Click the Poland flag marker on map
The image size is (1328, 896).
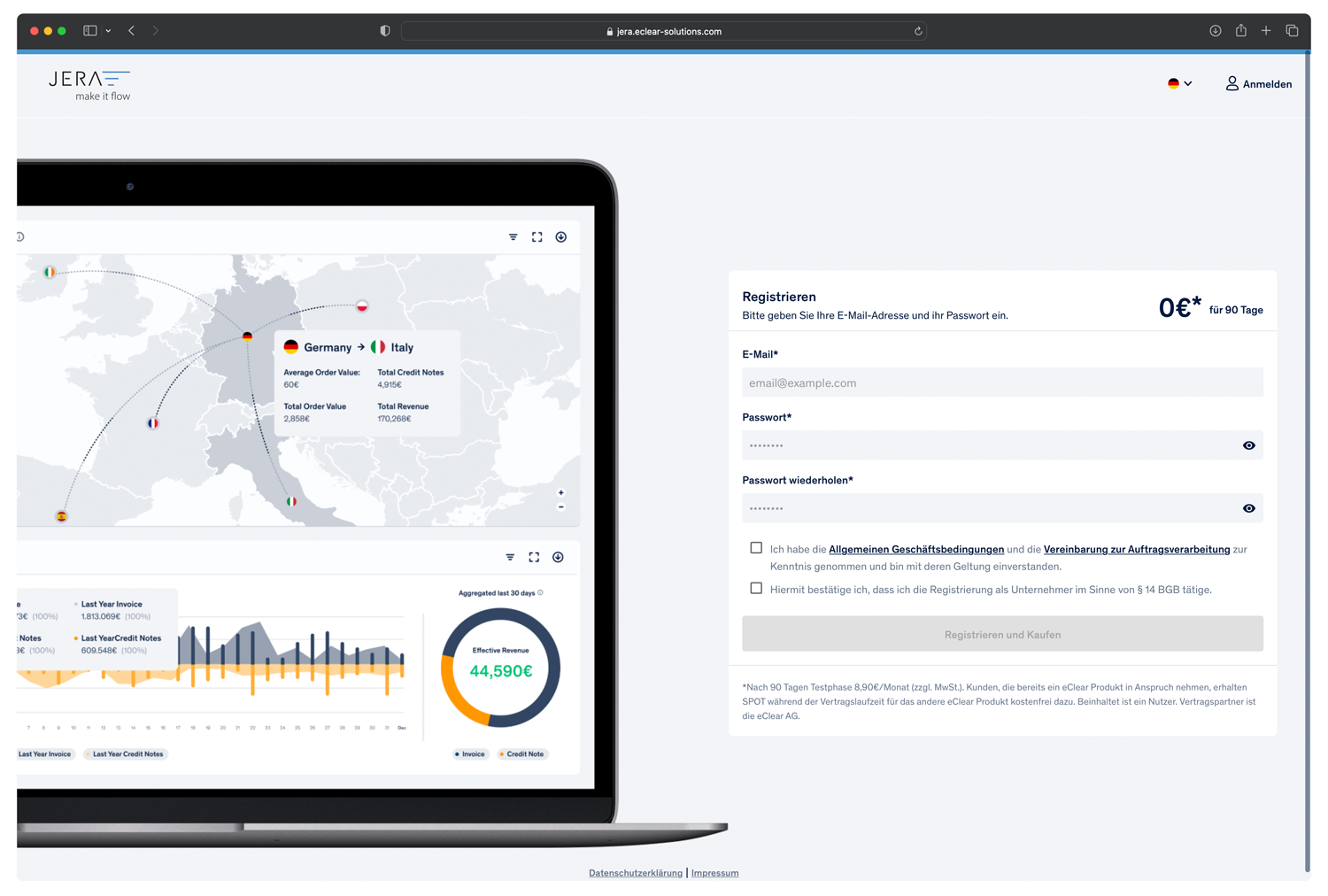362,306
